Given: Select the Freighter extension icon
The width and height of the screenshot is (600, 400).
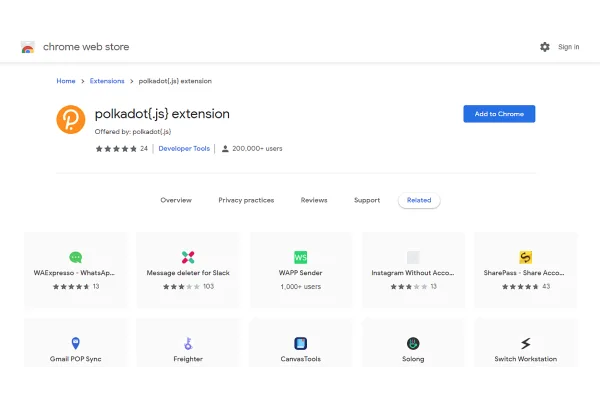Looking at the screenshot, I should (188, 343).
